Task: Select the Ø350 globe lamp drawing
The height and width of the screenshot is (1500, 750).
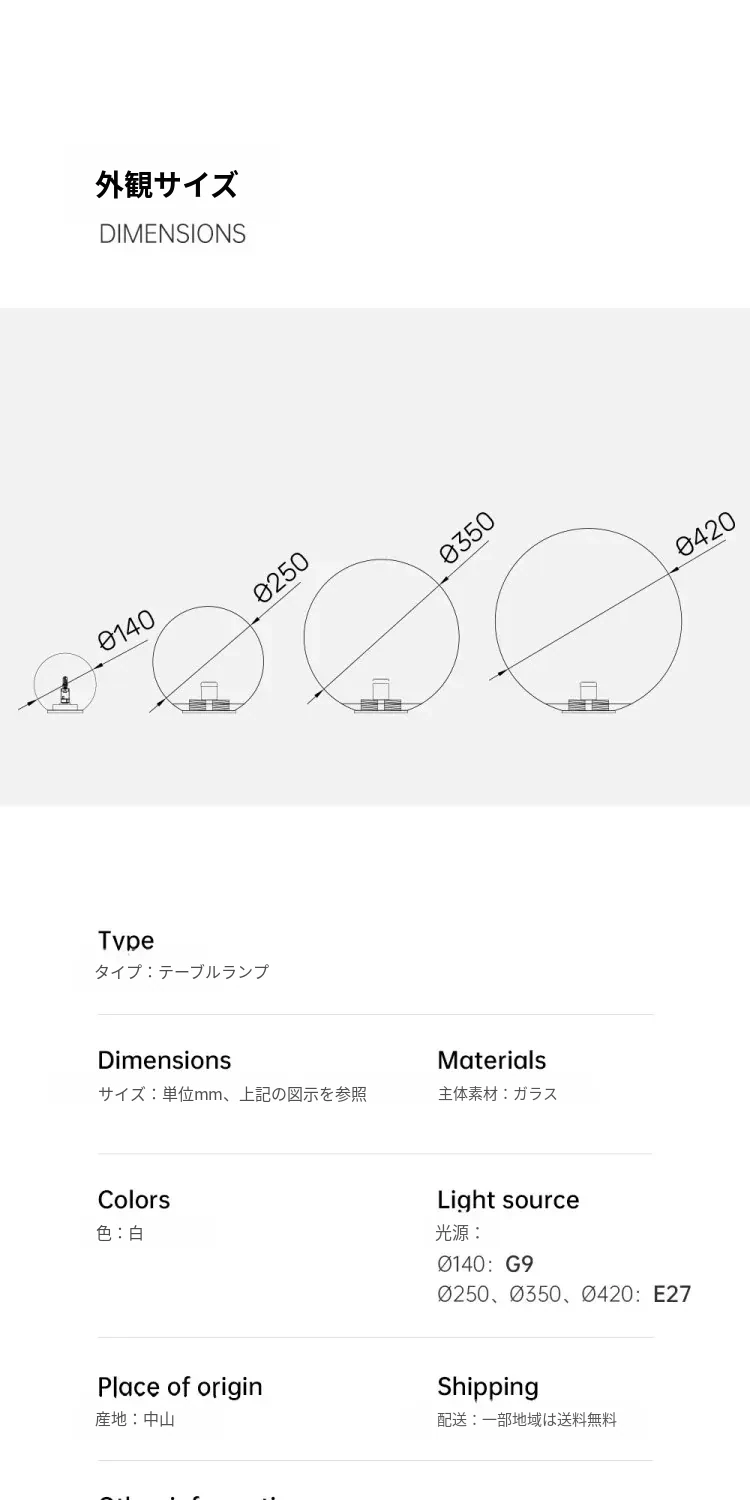Action: tap(381, 636)
